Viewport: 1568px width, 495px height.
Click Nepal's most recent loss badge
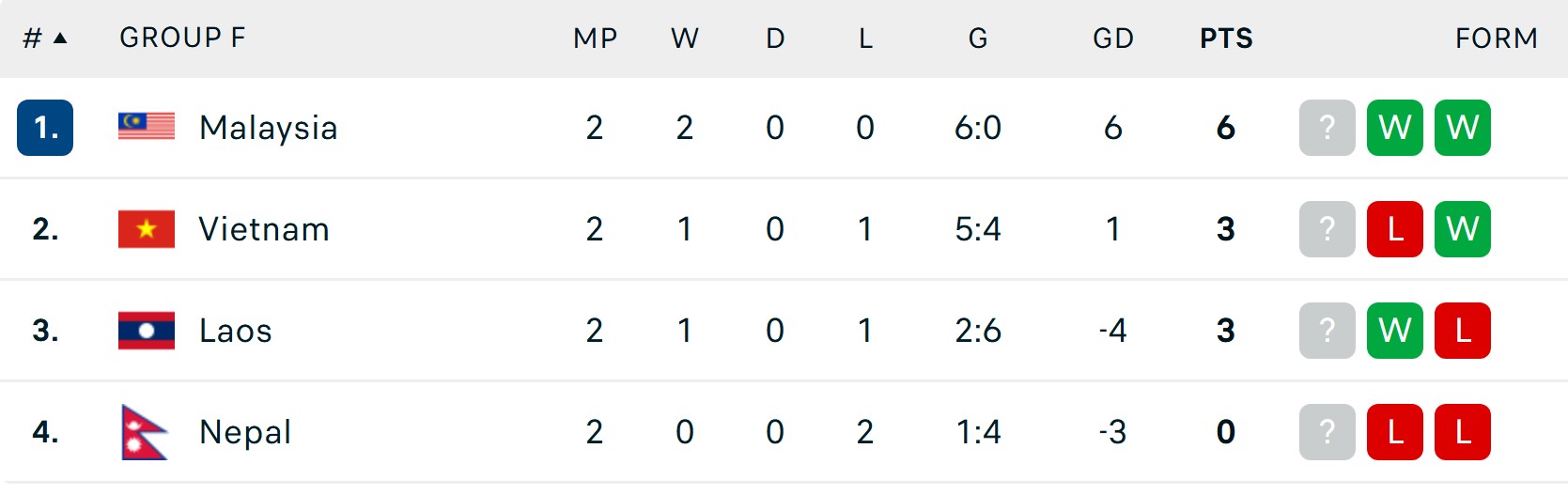coord(1395,432)
